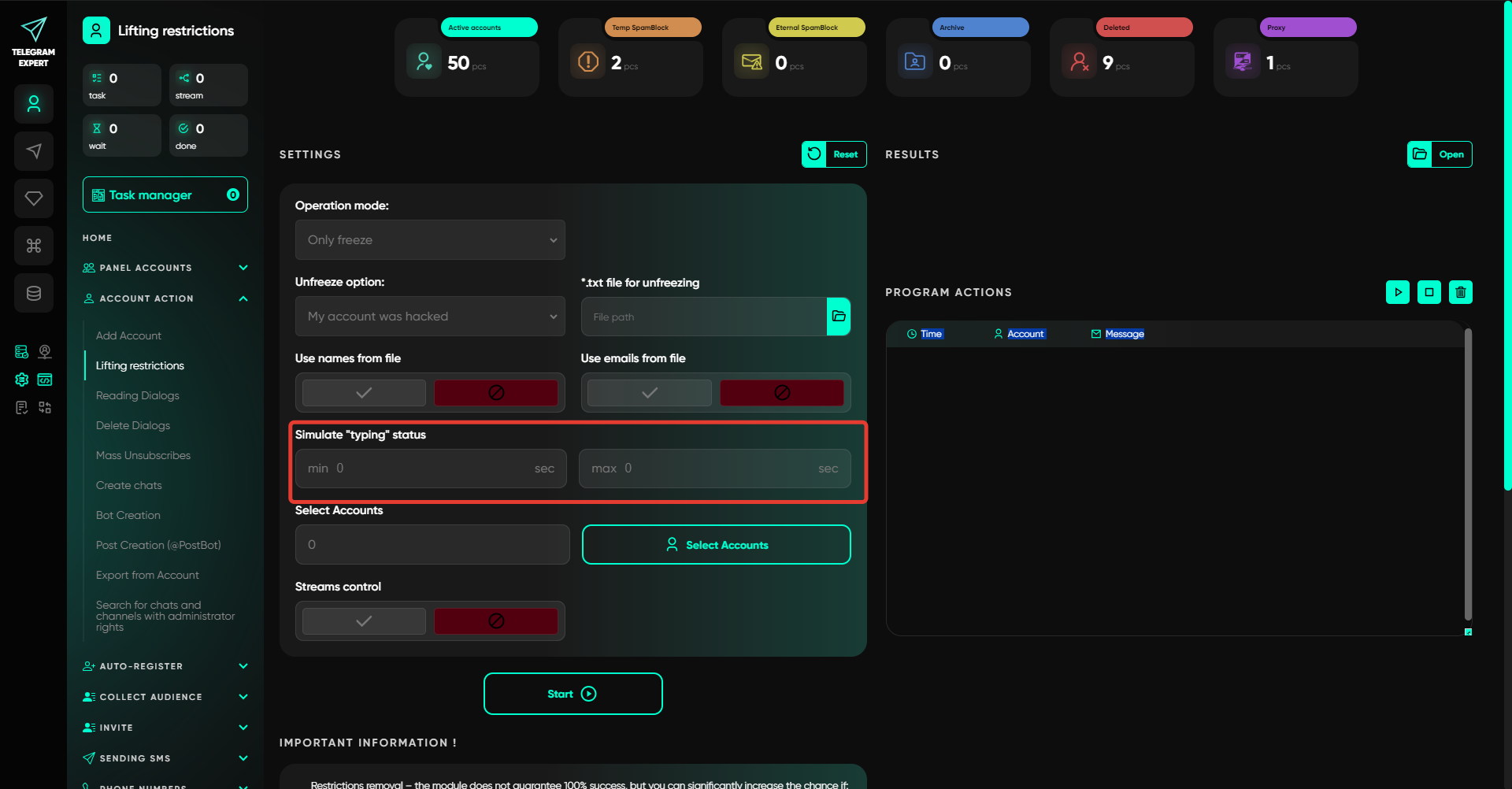Image resolution: width=1512 pixels, height=789 pixels.
Task: Open the results folder
Action: pyautogui.click(x=1440, y=154)
